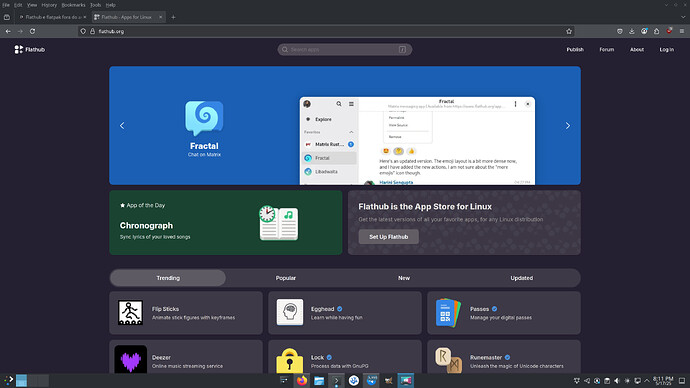This screenshot has height=388, width=690.
Task: Open the Chronograph App of the Day card
Action: (x=226, y=223)
